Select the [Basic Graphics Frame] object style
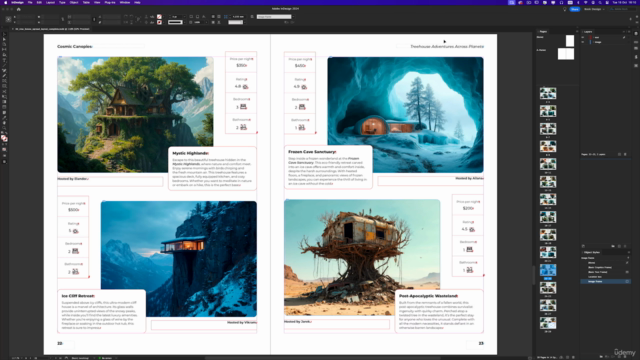The width and height of the screenshot is (640, 360). (606, 267)
